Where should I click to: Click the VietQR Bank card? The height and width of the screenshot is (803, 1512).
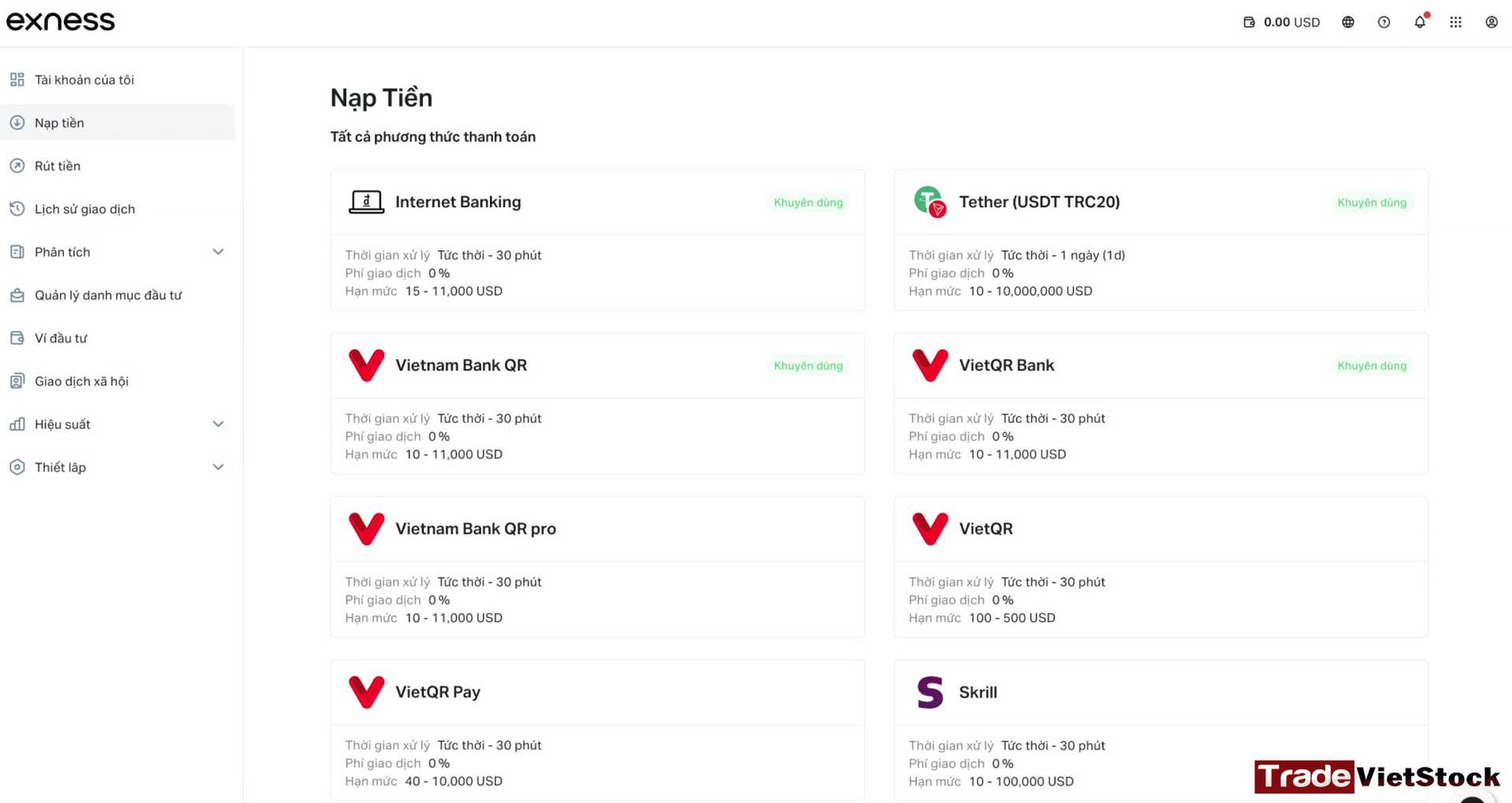(x=1161, y=403)
